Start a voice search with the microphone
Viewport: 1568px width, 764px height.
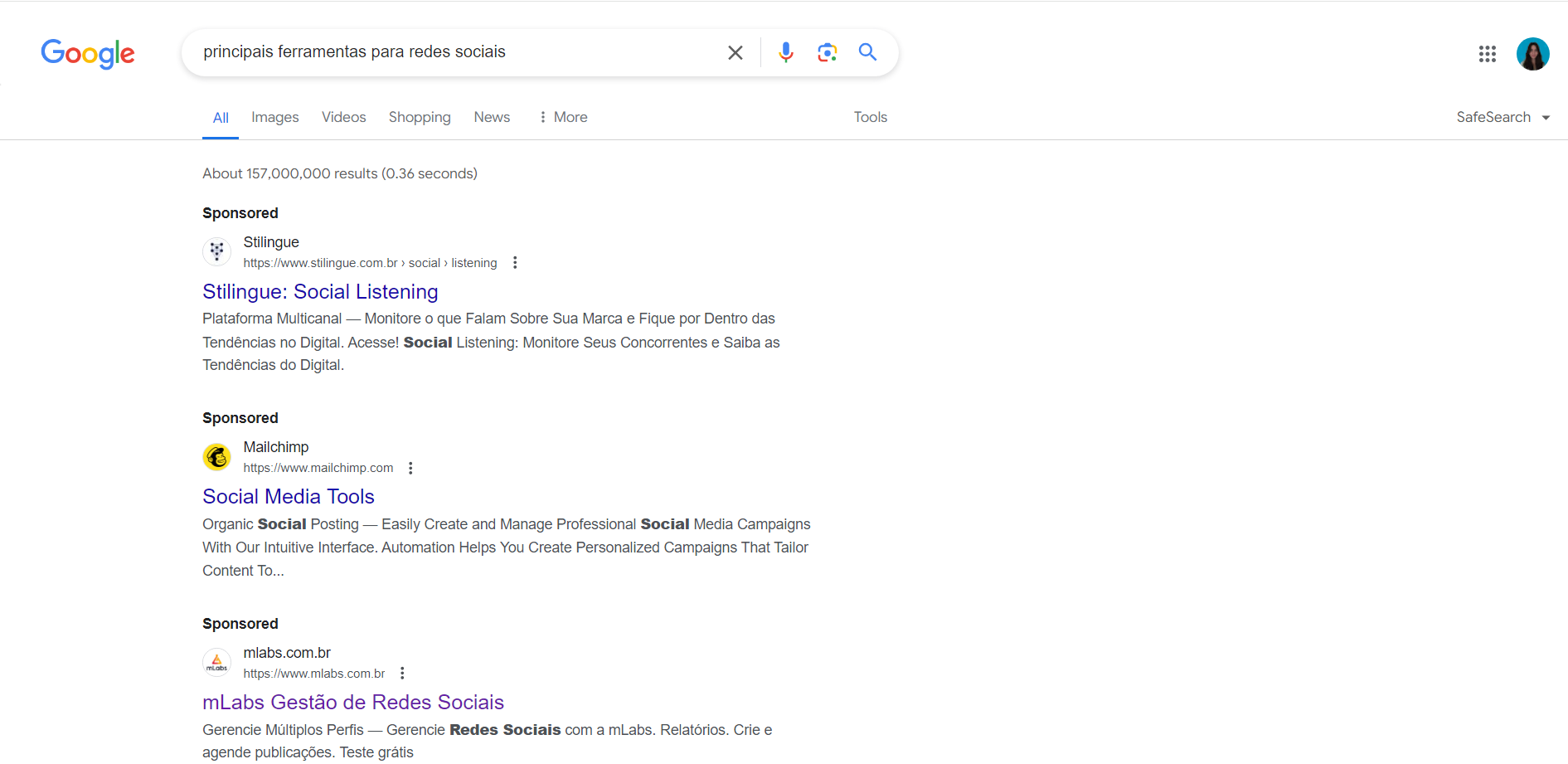785,53
